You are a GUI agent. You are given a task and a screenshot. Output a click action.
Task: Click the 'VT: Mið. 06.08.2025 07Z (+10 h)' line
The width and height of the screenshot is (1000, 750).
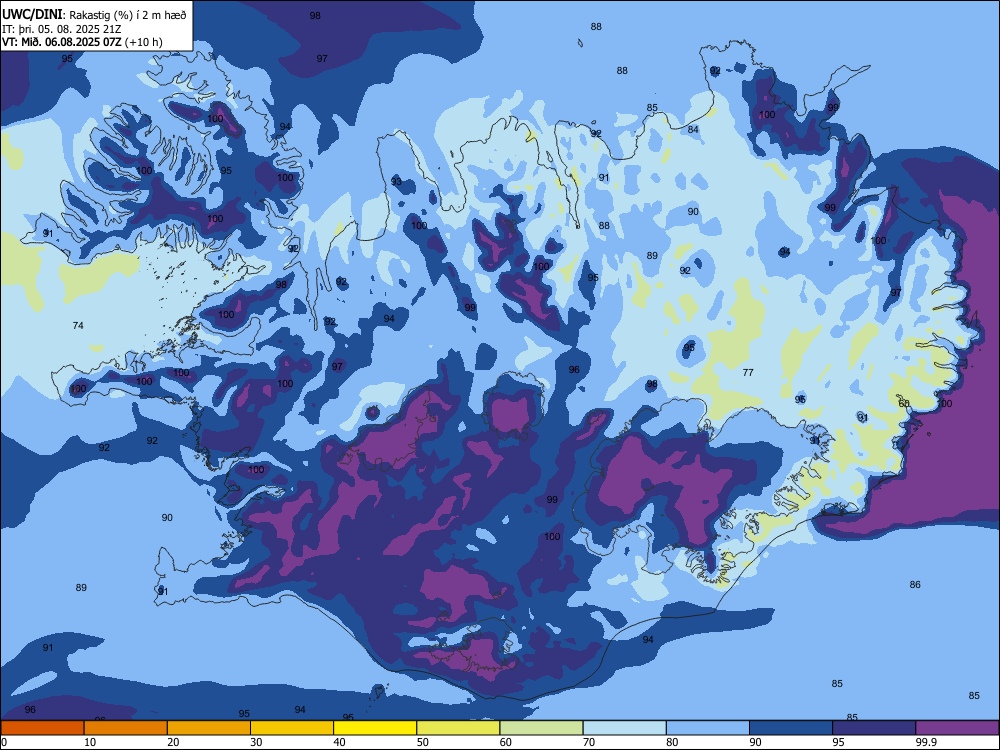click(x=82, y=42)
